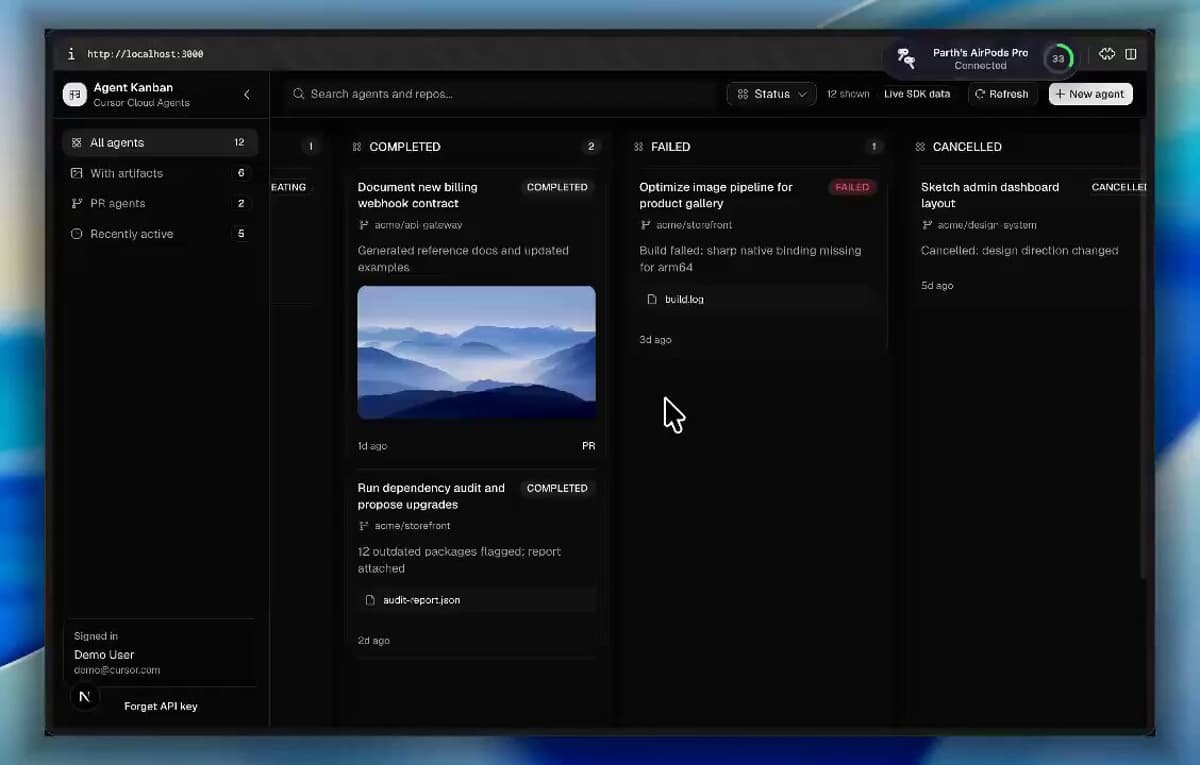Click the 12 shown count text
Image resolution: width=1200 pixels, height=765 pixels.
848,94
